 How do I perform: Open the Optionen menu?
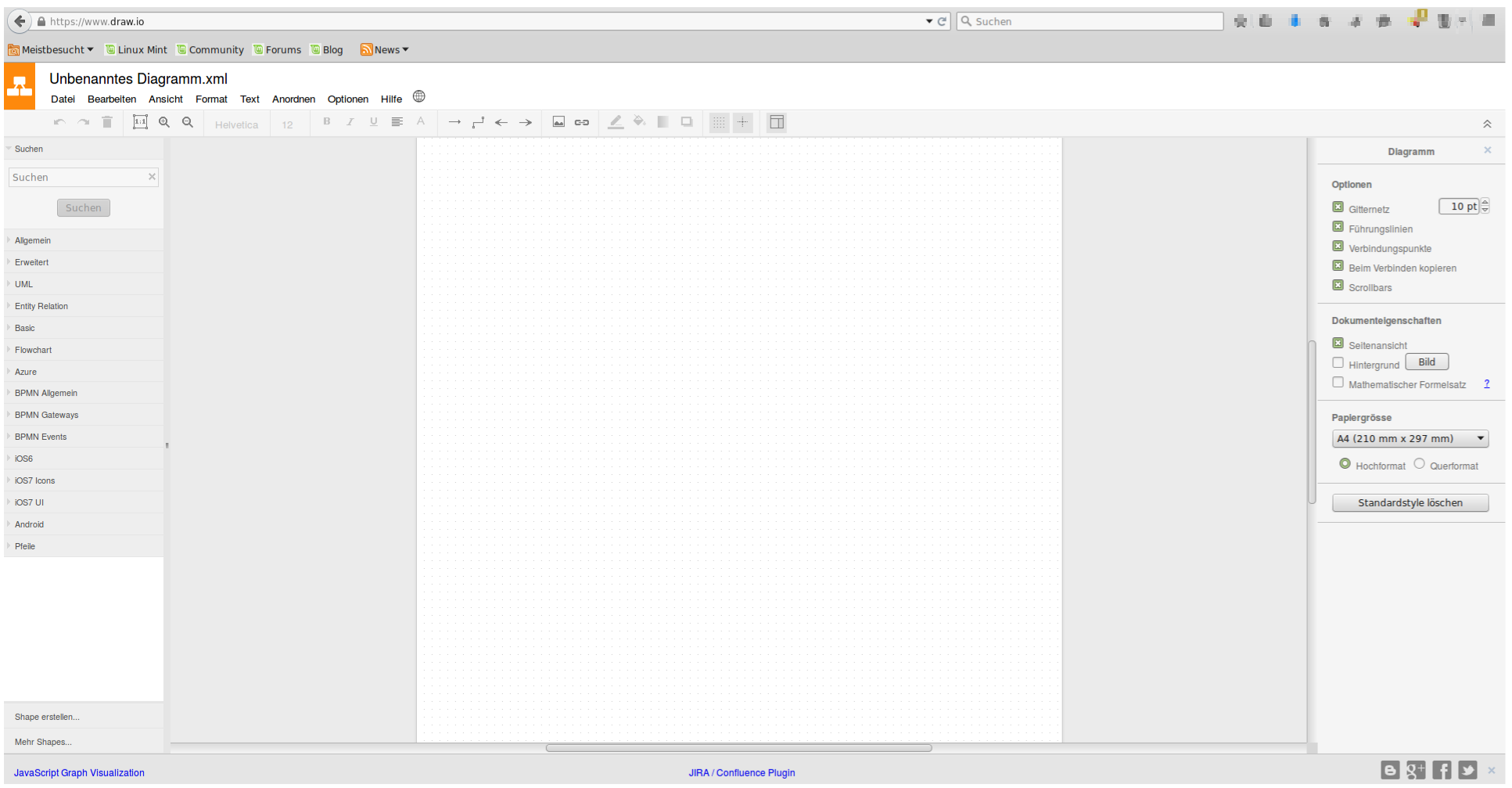click(348, 99)
